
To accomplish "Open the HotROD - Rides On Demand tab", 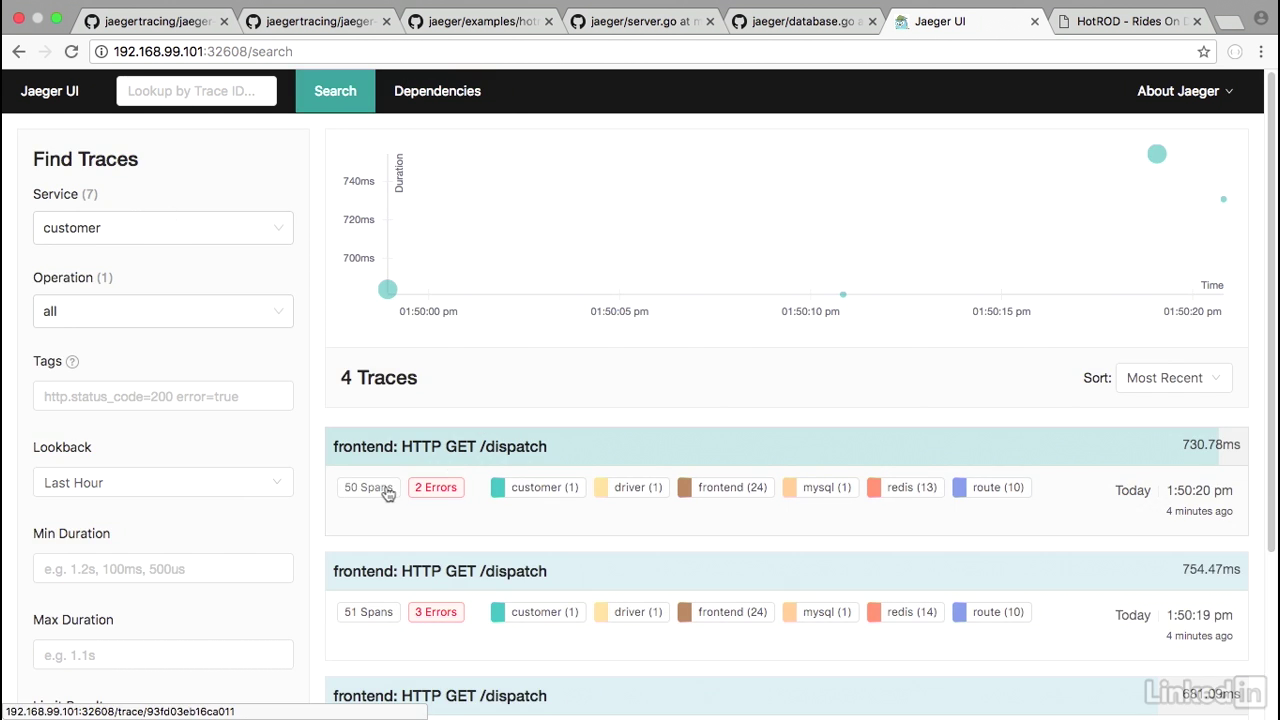I will pyautogui.click(x=1130, y=21).
